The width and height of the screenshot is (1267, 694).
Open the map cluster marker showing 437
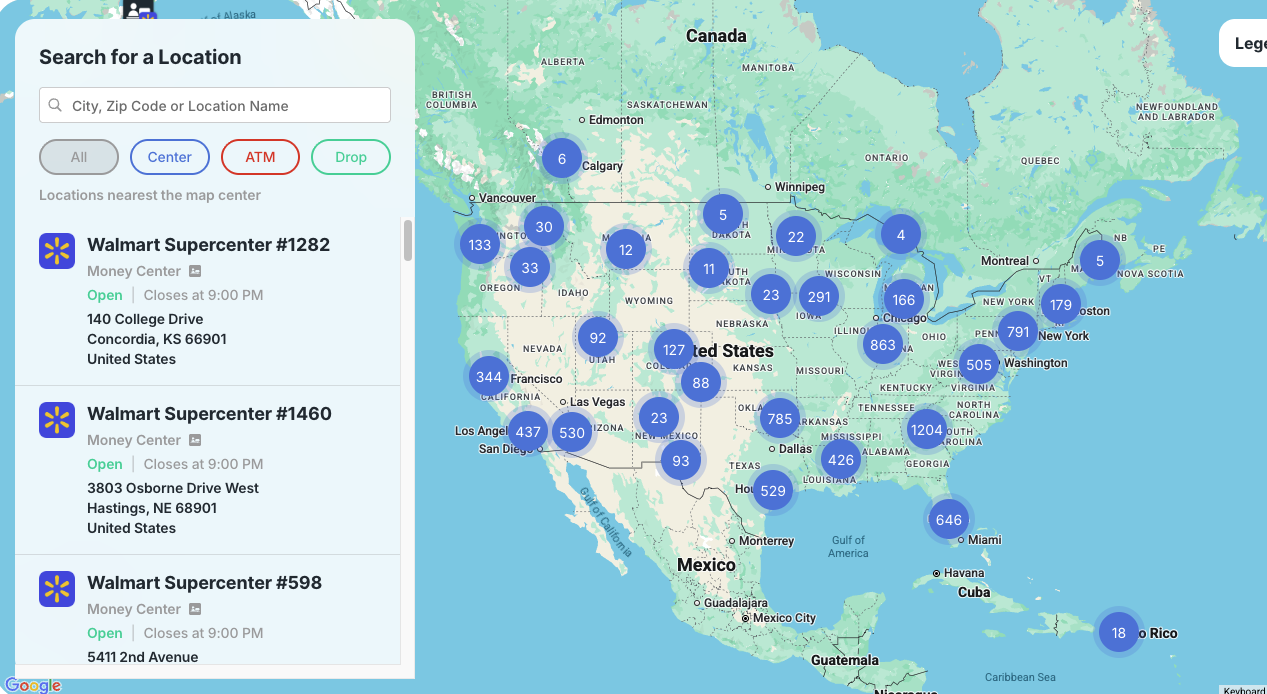(527, 432)
